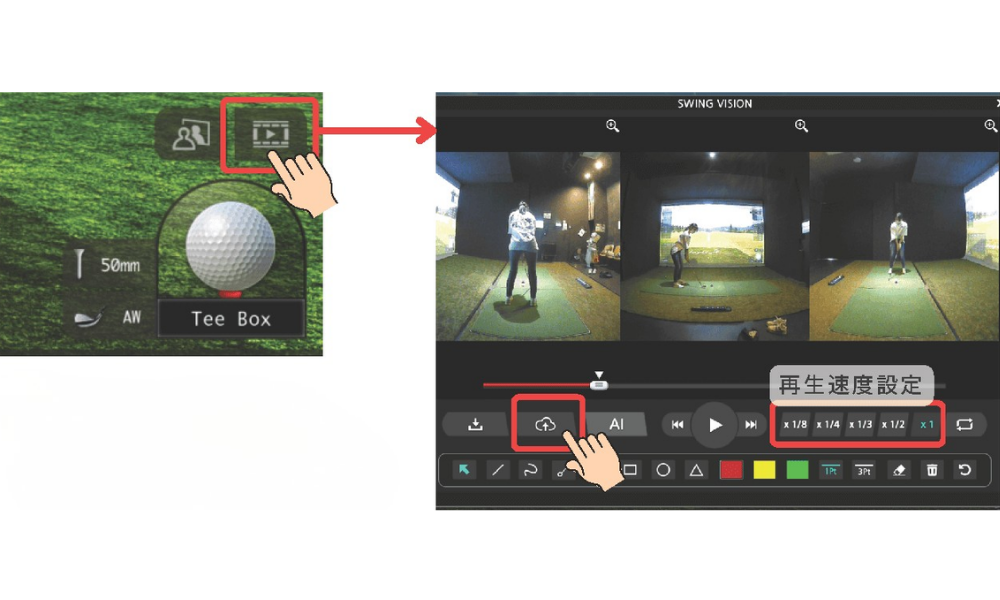Open the players profile icon

(191, 135)
